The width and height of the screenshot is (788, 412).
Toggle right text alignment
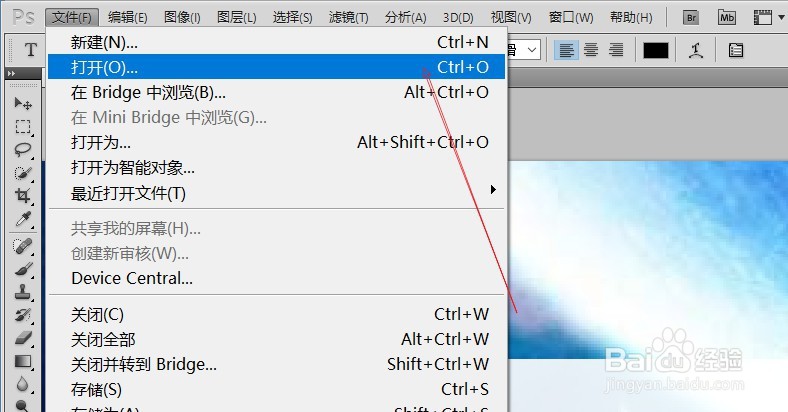tap(616, 50)
